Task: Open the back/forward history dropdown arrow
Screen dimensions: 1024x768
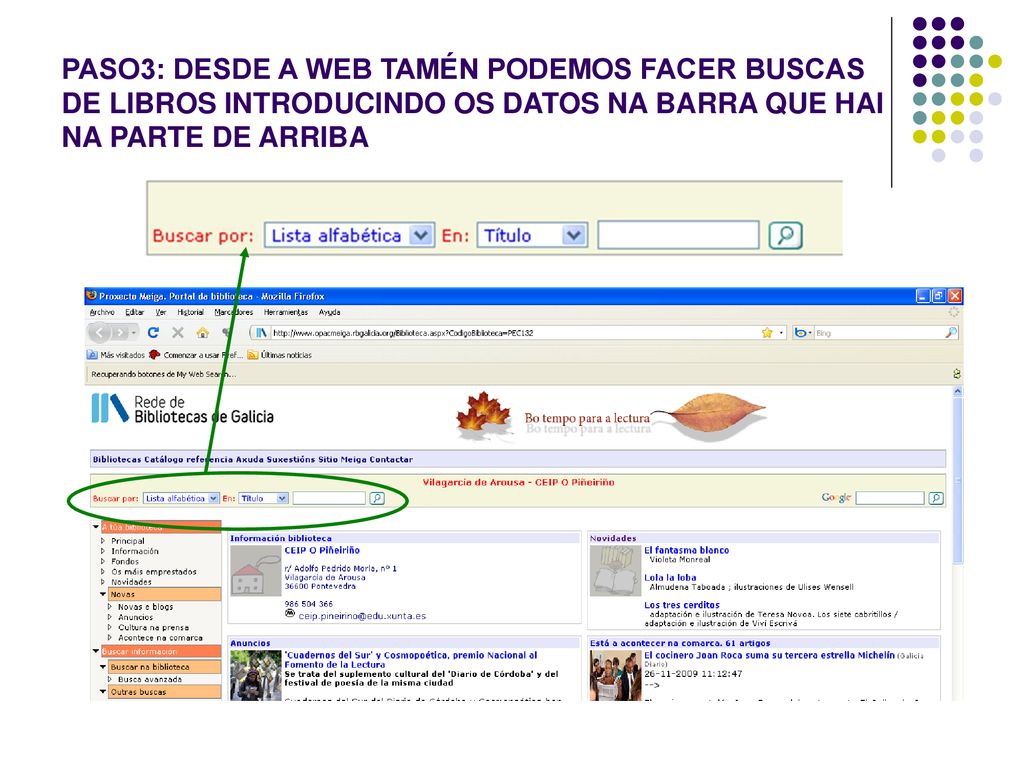Action: [134, 333]
